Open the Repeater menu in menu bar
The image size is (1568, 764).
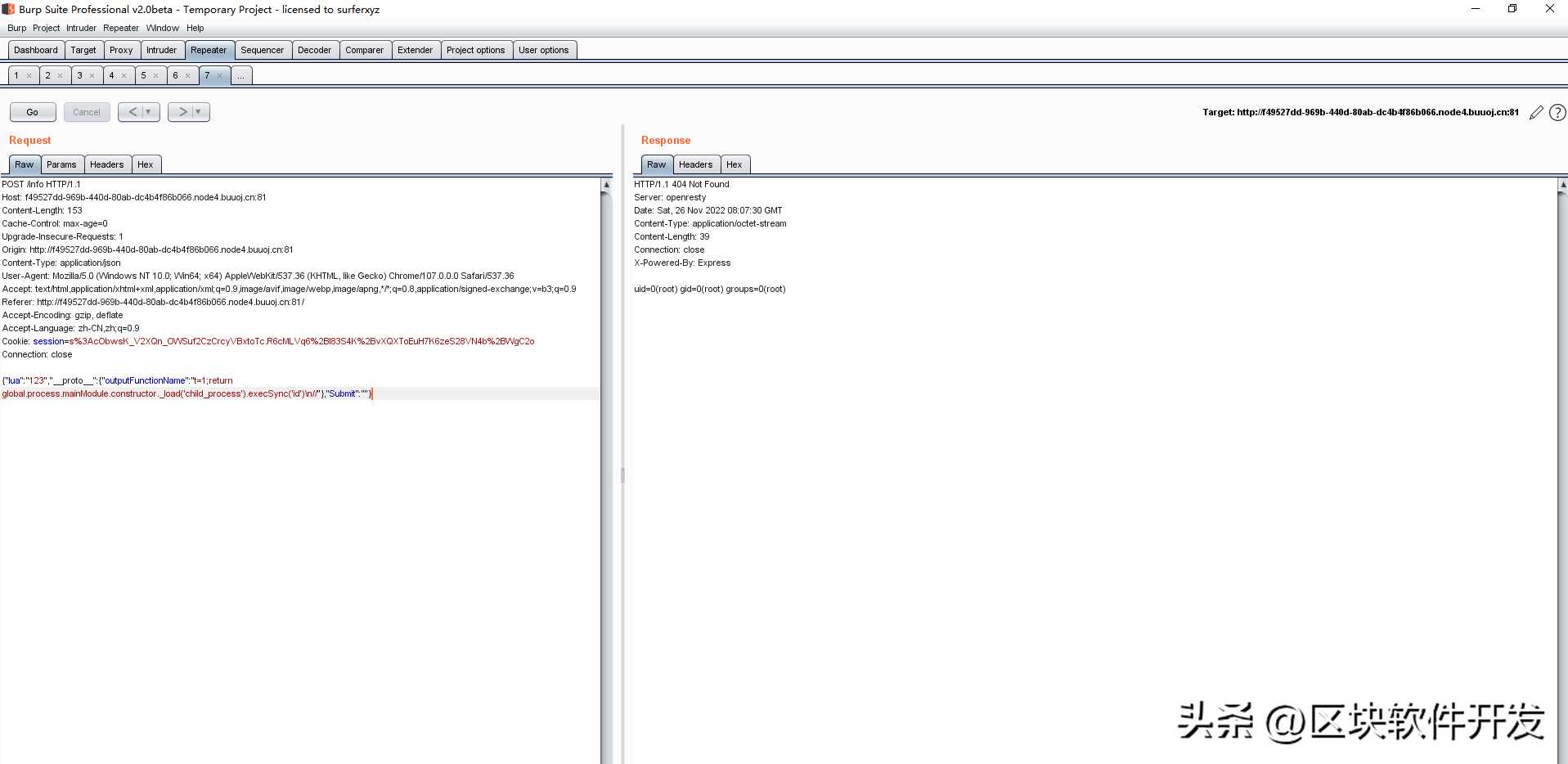pyautogui.click(x=121, y=28)
